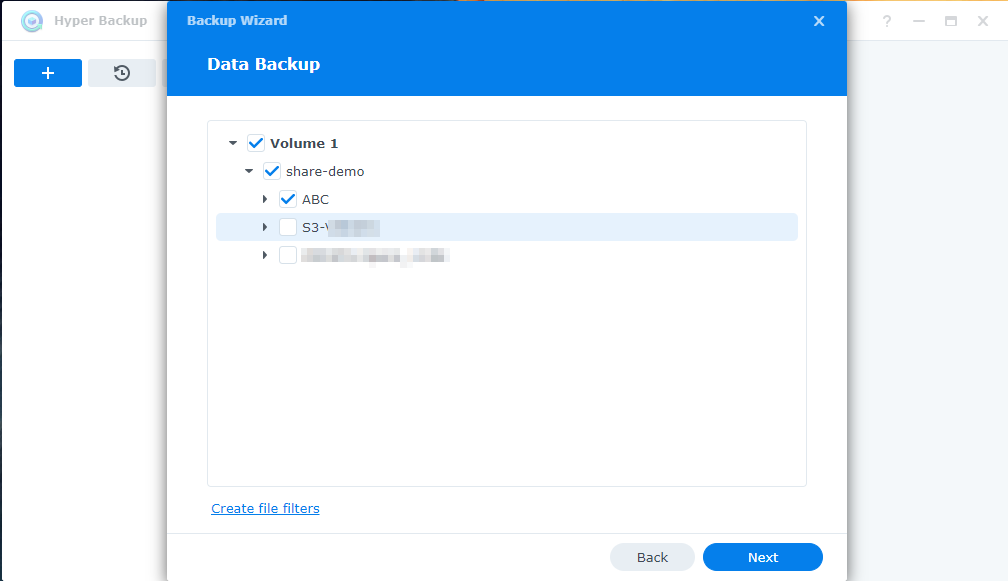
Task: Open help with the question mark icon
Action: (x=886, y=21)
